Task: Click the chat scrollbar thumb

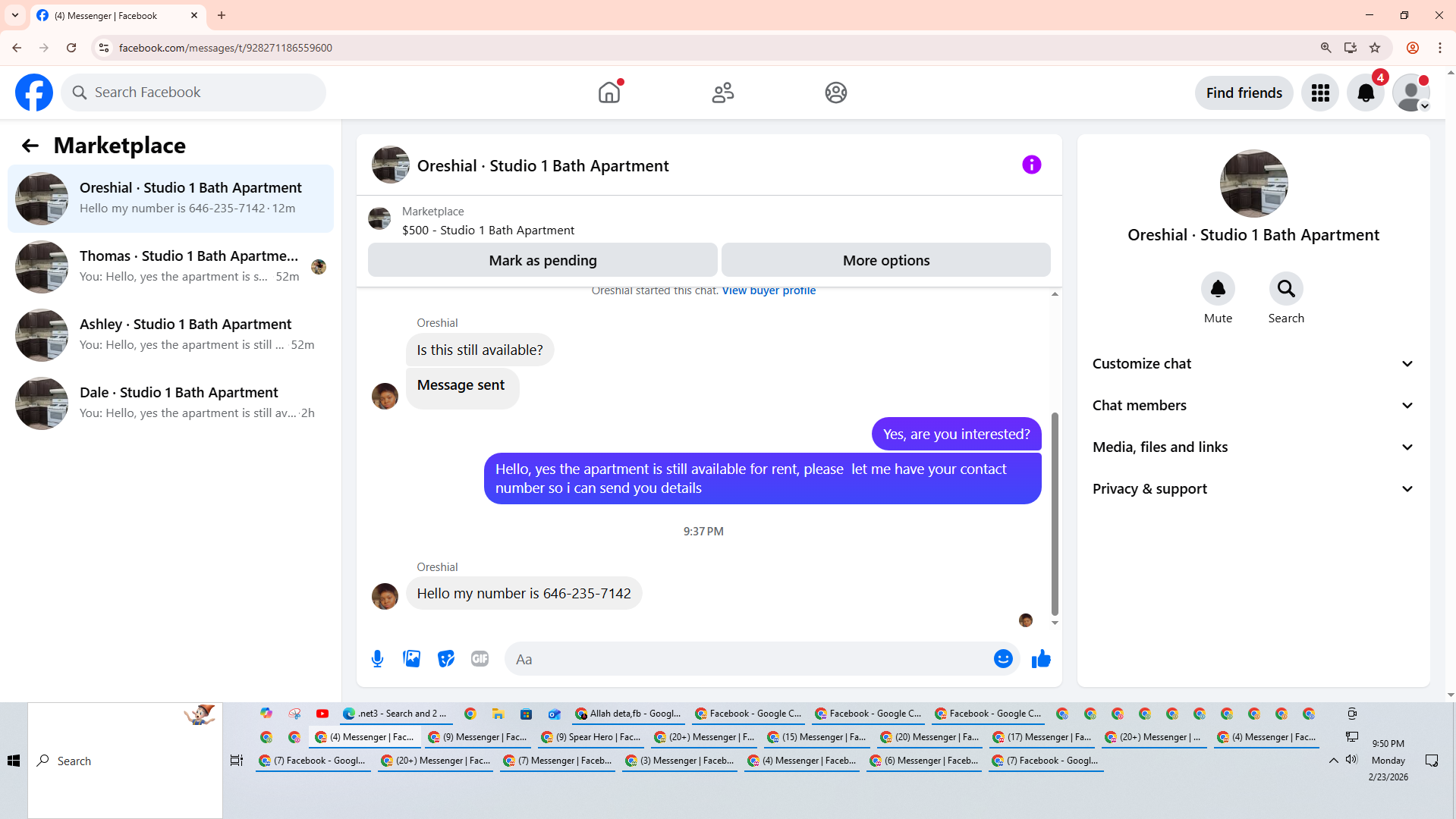Action: pyautogui.click(x=1055, y=514)
